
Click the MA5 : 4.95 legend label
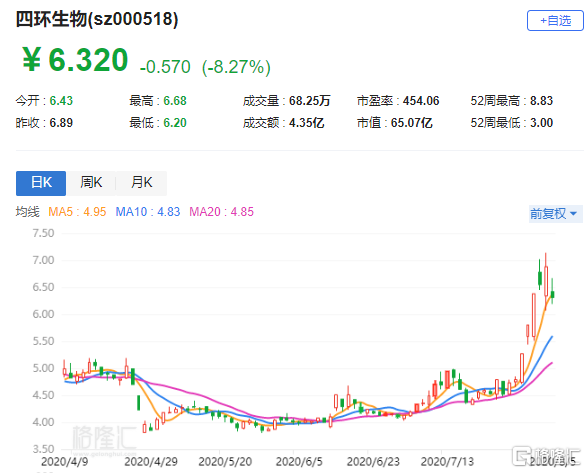(x=77, y=212)
